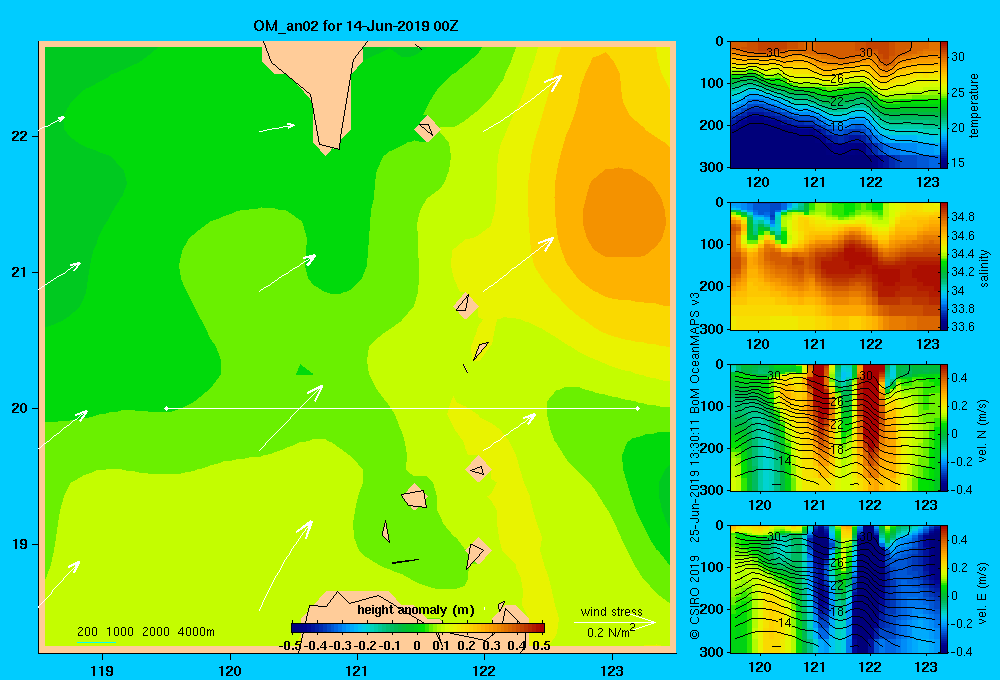Click the 18 isotherm label in temperature panel

(837, 127)
